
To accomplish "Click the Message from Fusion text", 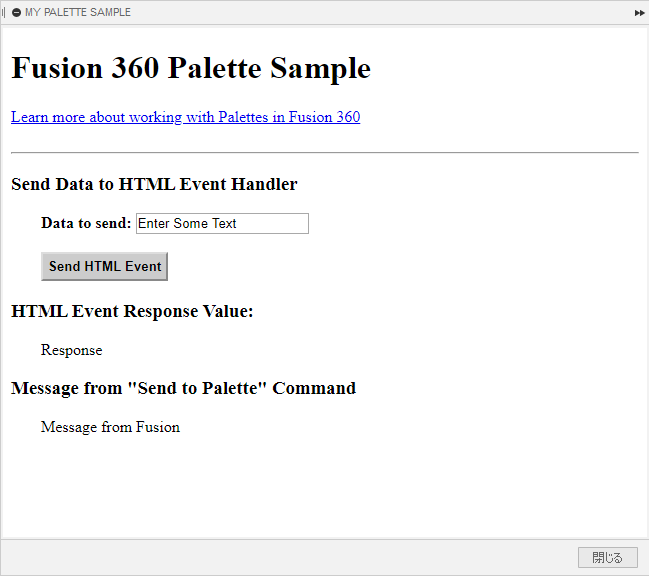I will click(x=111, y=427).
